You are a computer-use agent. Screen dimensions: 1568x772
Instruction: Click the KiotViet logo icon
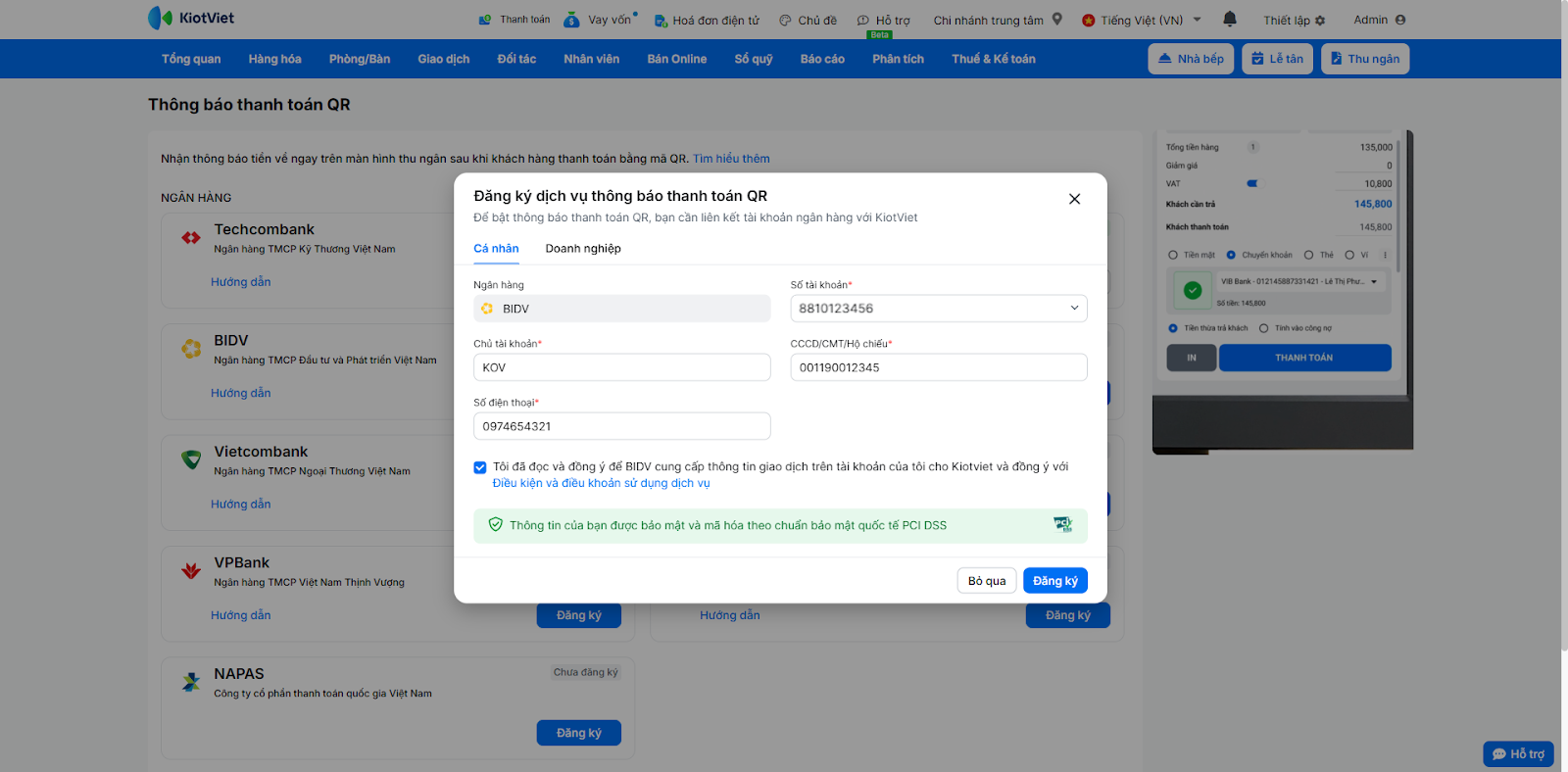tap(160, 18)
